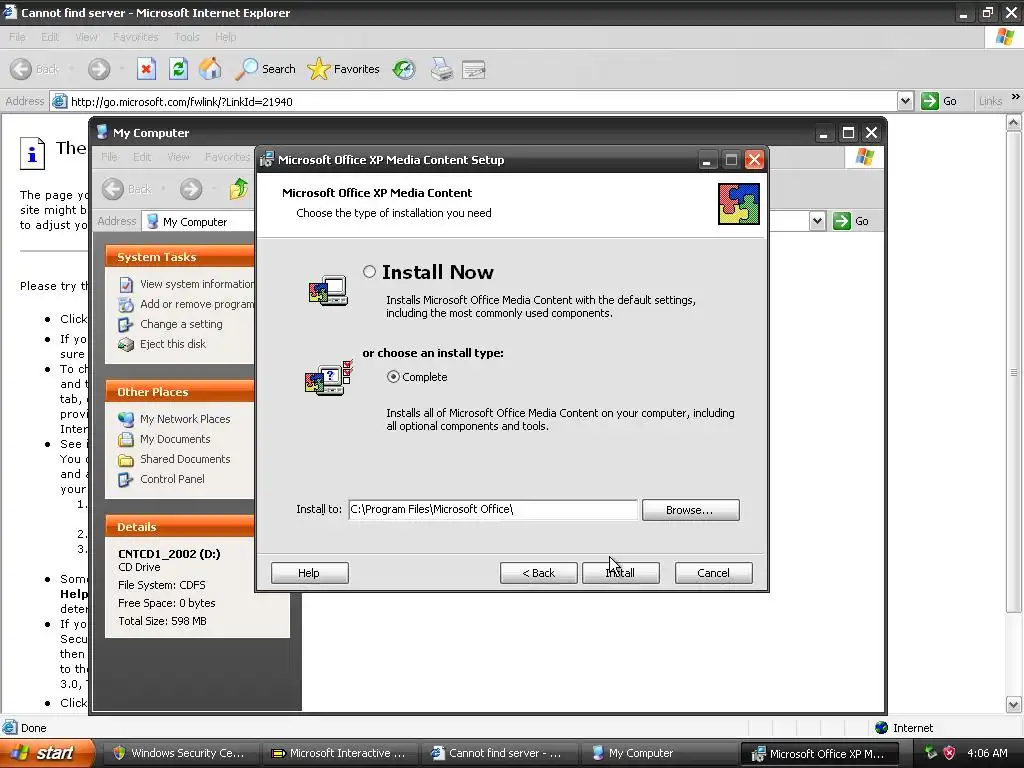The image size is (1024, 768).
Task: Click the Windows flag logo in Internet Explorer
Action: pos(1006,37)
